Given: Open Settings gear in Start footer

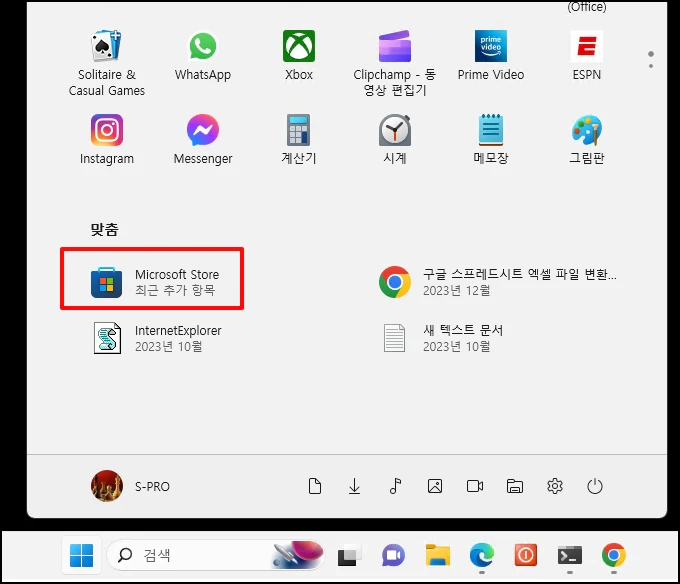Looking at the screenshot, I should pos(555,486).
